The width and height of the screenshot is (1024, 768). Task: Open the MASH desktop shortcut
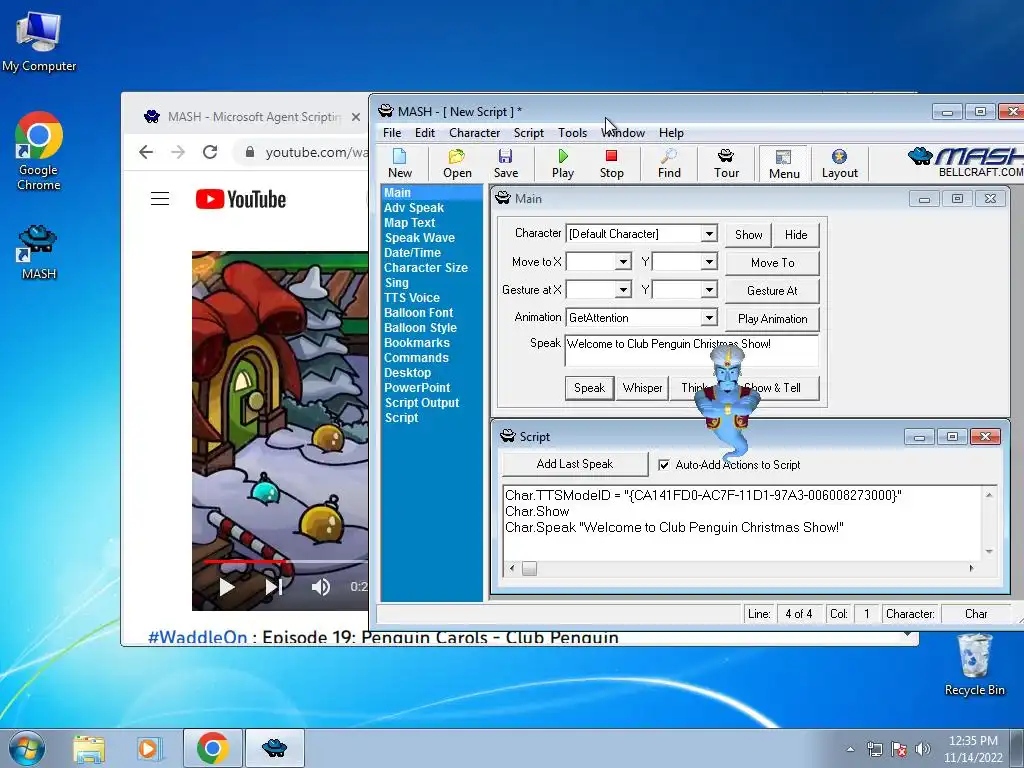point(39,253)
